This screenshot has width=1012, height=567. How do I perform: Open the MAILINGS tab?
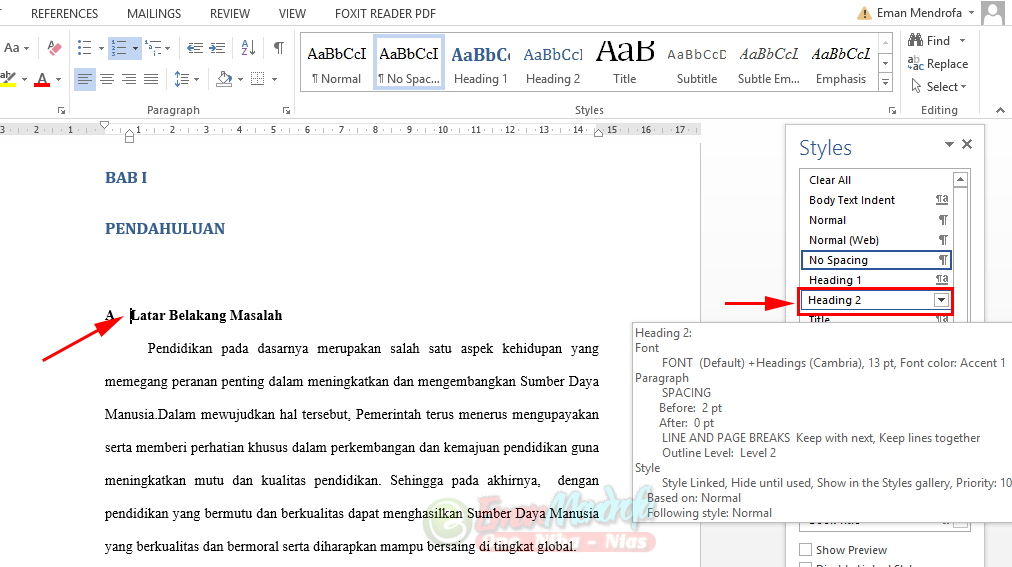[154, 14]
